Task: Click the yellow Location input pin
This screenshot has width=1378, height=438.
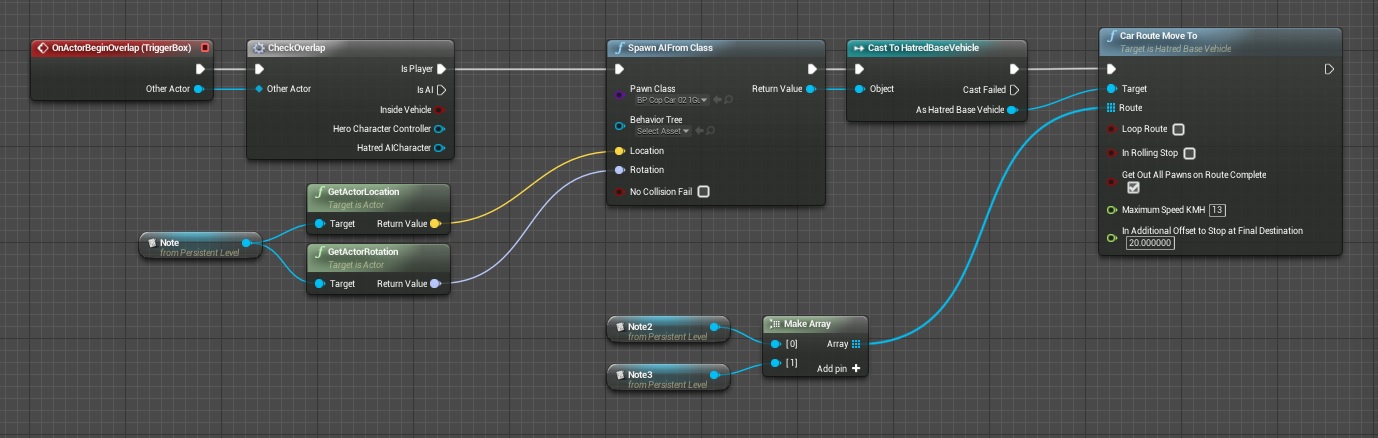Action: (619, 151)
